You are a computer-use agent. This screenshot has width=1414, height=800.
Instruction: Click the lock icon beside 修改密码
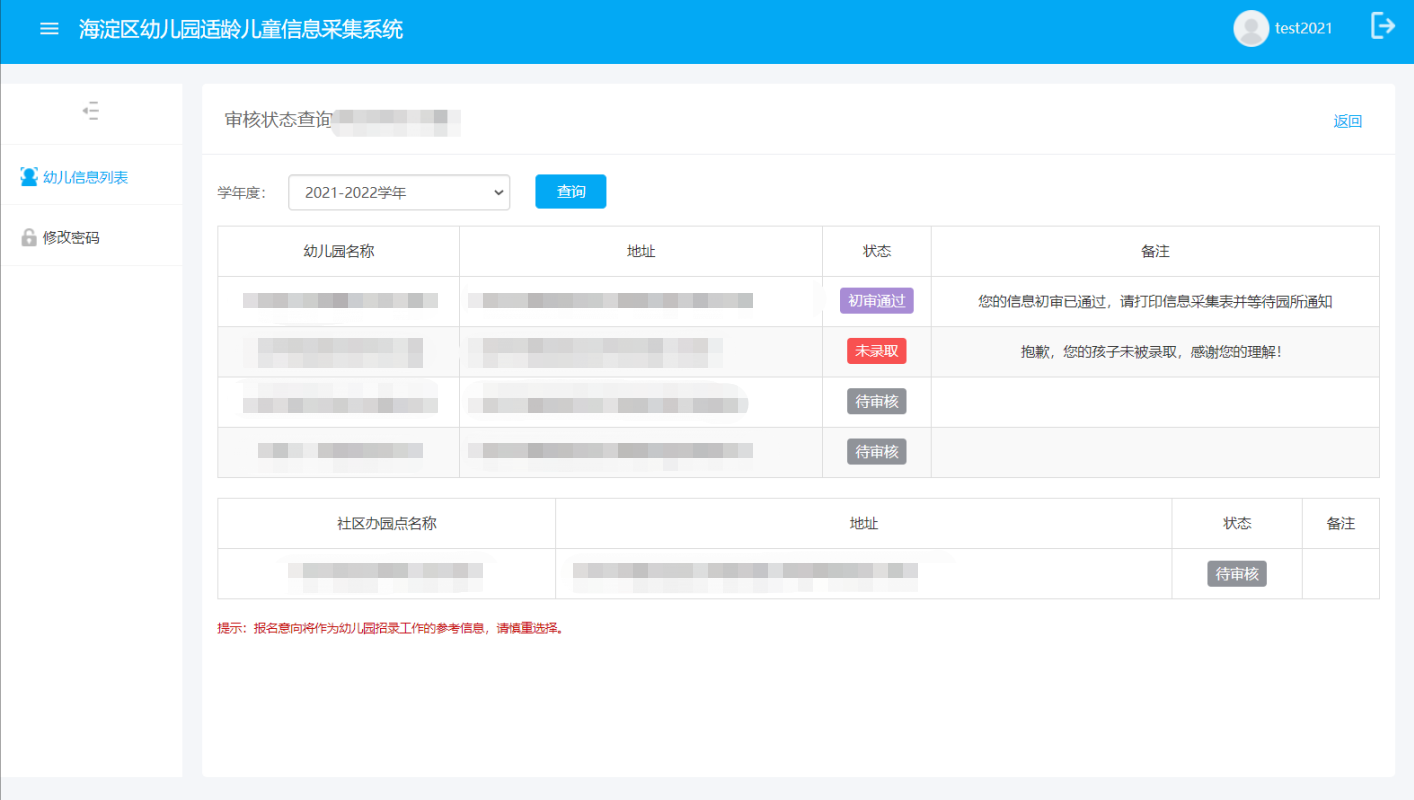point(29,237)
